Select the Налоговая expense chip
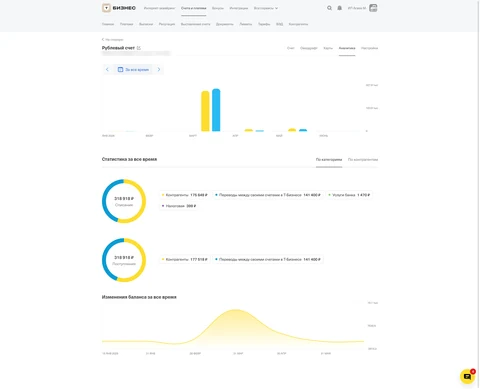The width and height of the screenshot is (480, 389). (x=179, y=206)
